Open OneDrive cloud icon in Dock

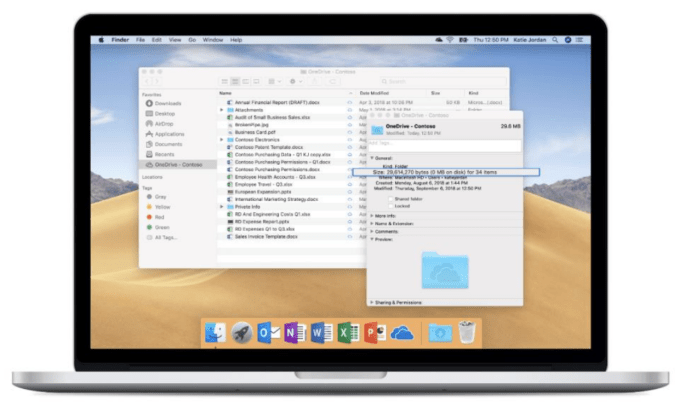click(402, 334)
